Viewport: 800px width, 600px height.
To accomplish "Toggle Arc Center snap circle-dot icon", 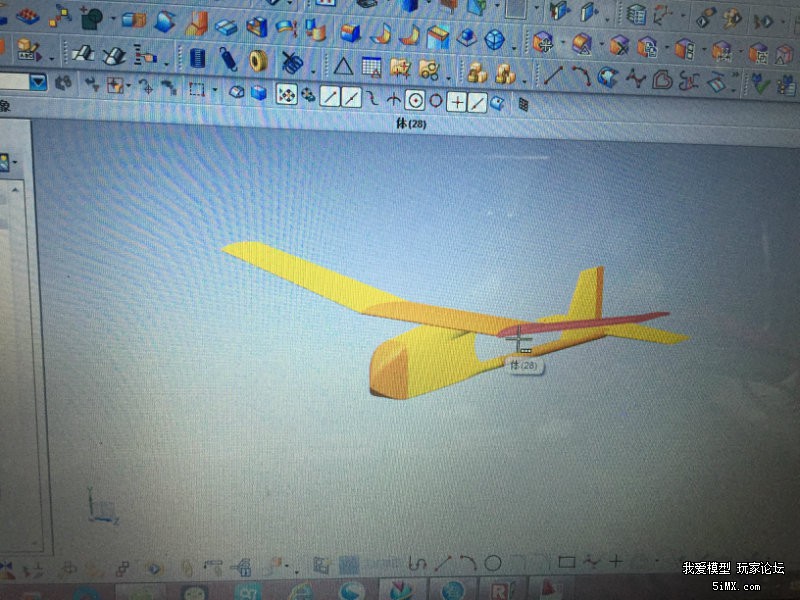I will (x=415, y=101).
